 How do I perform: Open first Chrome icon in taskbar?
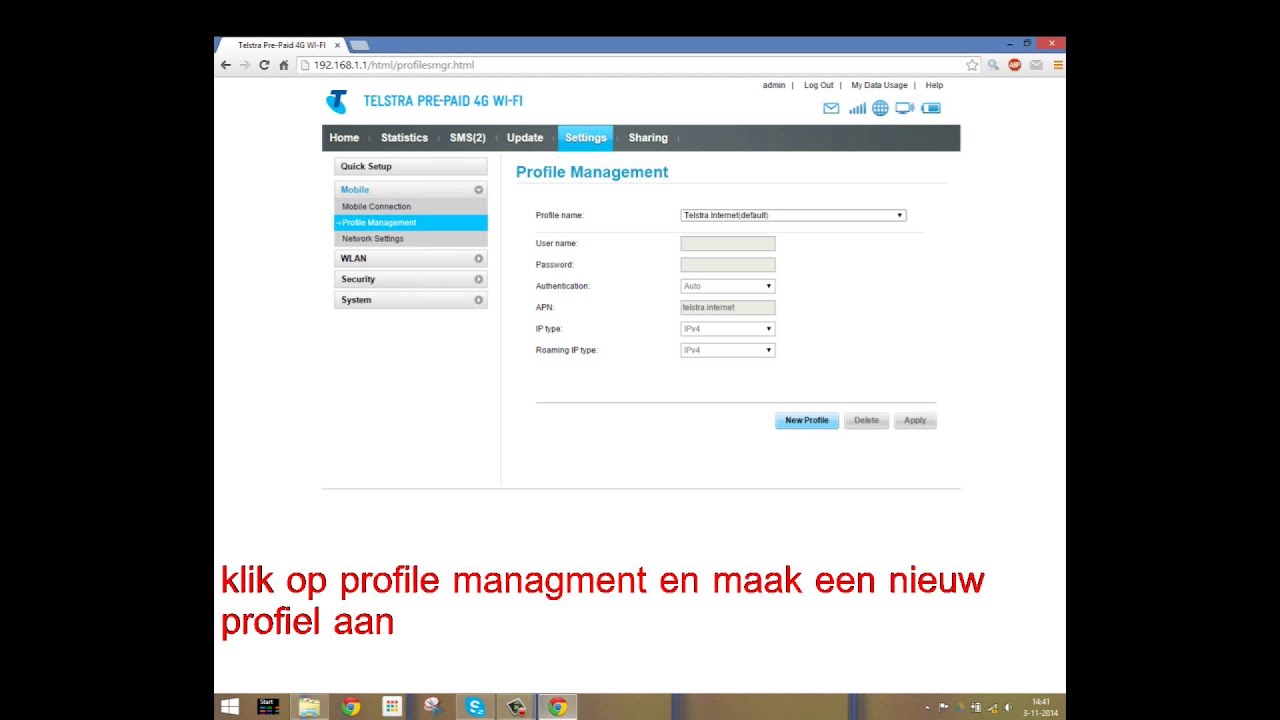[x=350, y=707]
